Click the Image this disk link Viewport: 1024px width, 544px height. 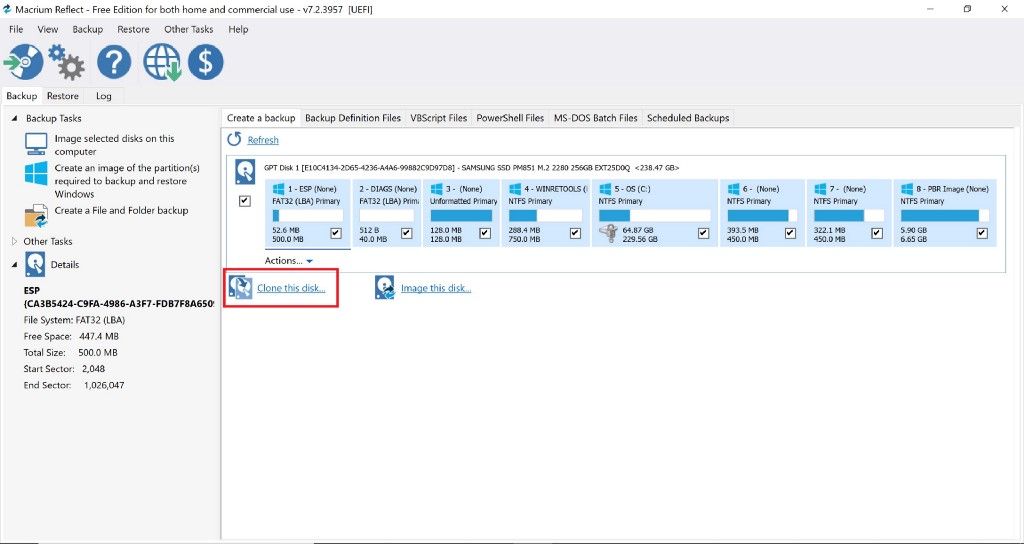click(435, 288)
